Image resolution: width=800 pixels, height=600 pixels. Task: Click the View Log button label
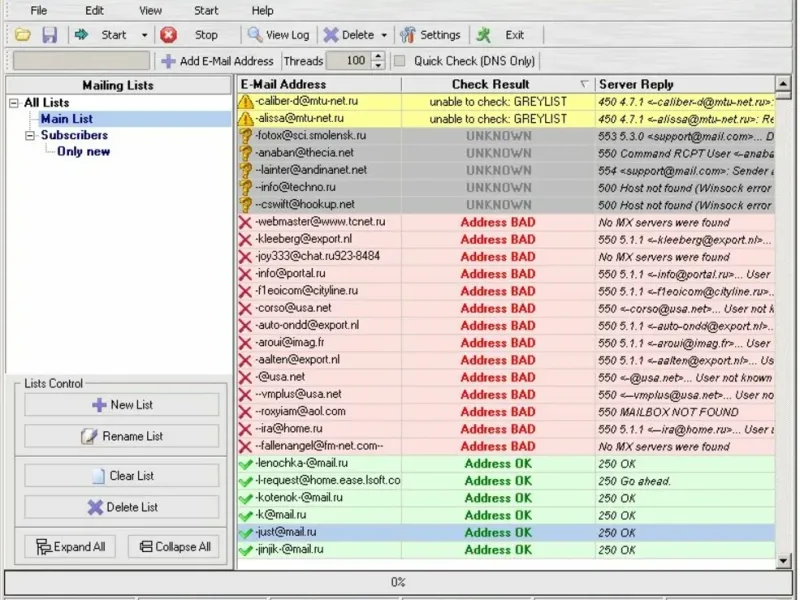click(x=287, y=35)
